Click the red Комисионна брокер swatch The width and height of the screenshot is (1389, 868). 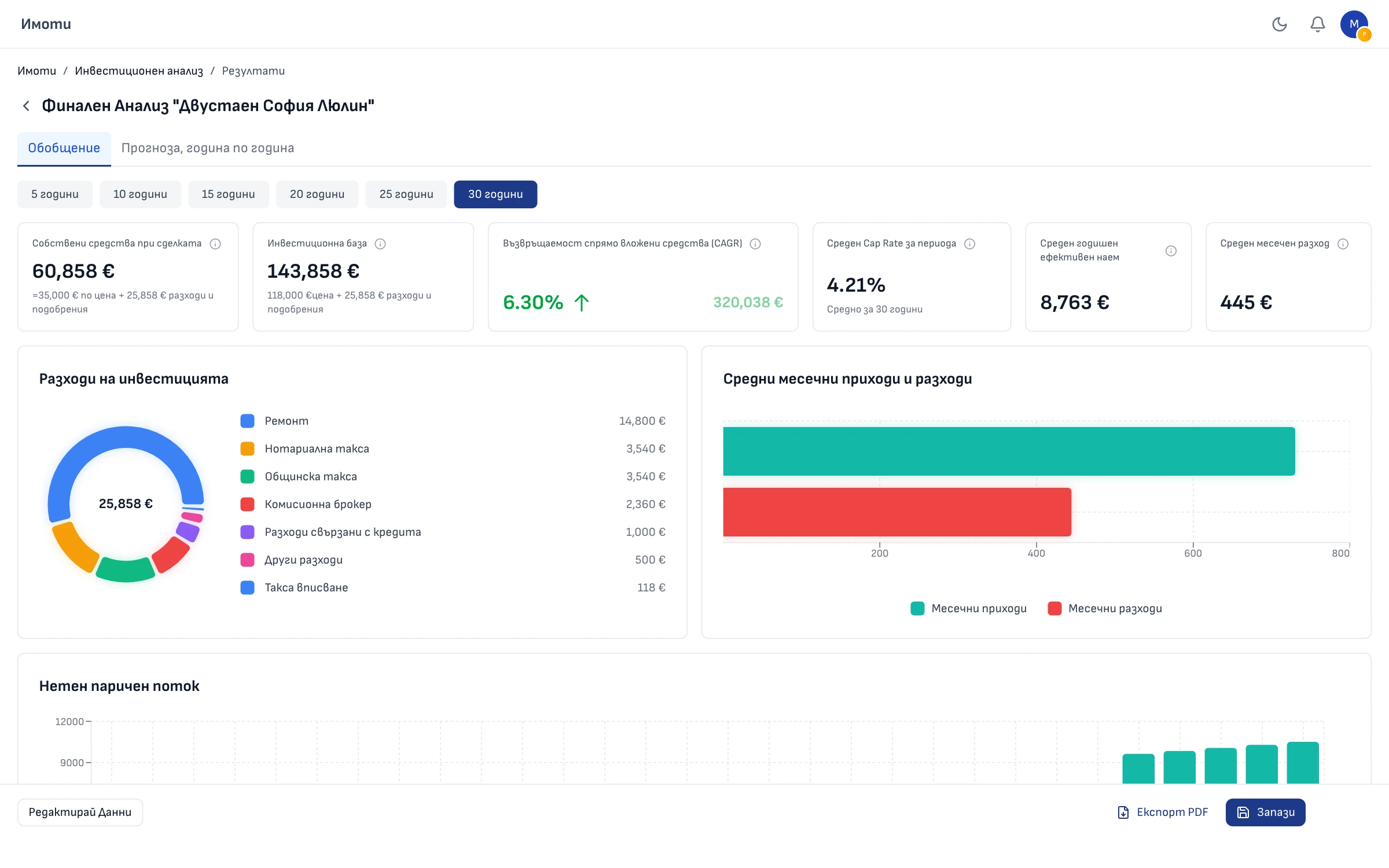(247, 504)
